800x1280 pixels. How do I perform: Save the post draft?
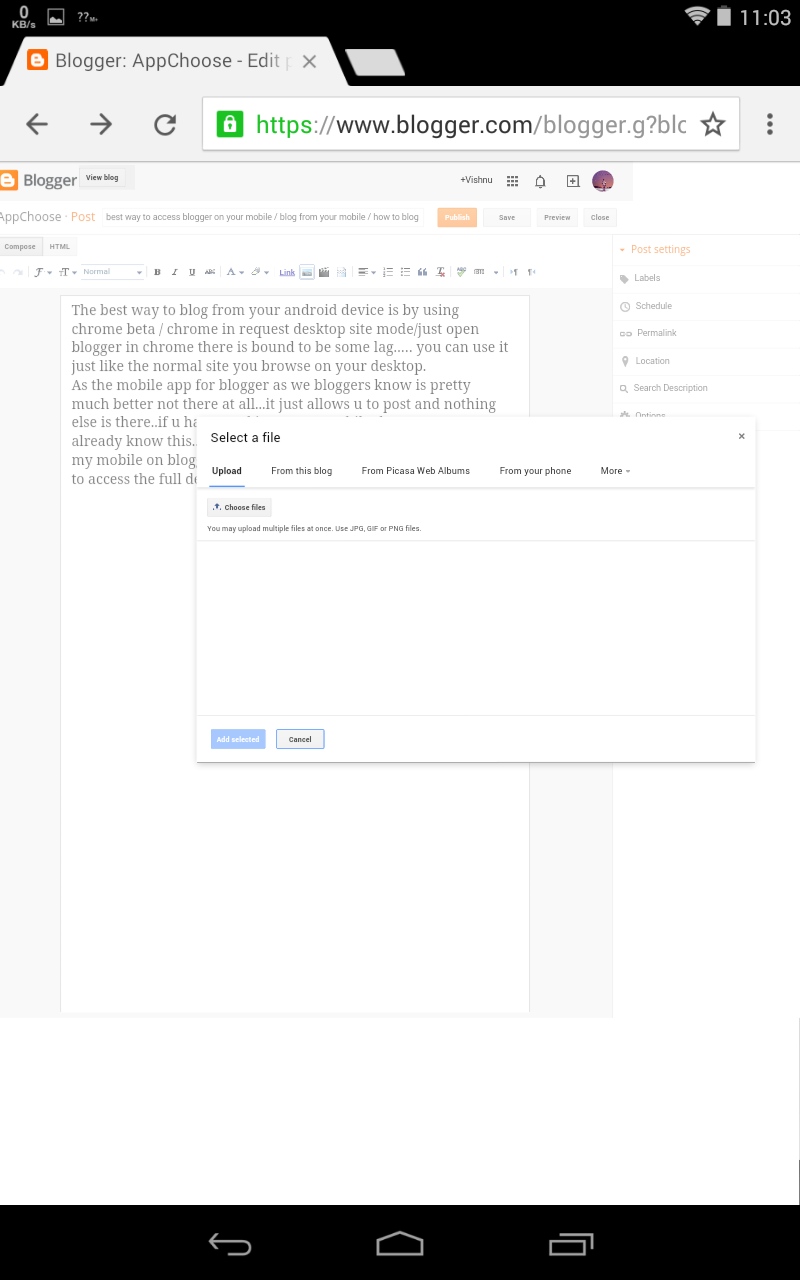click(x=507, y=217)
